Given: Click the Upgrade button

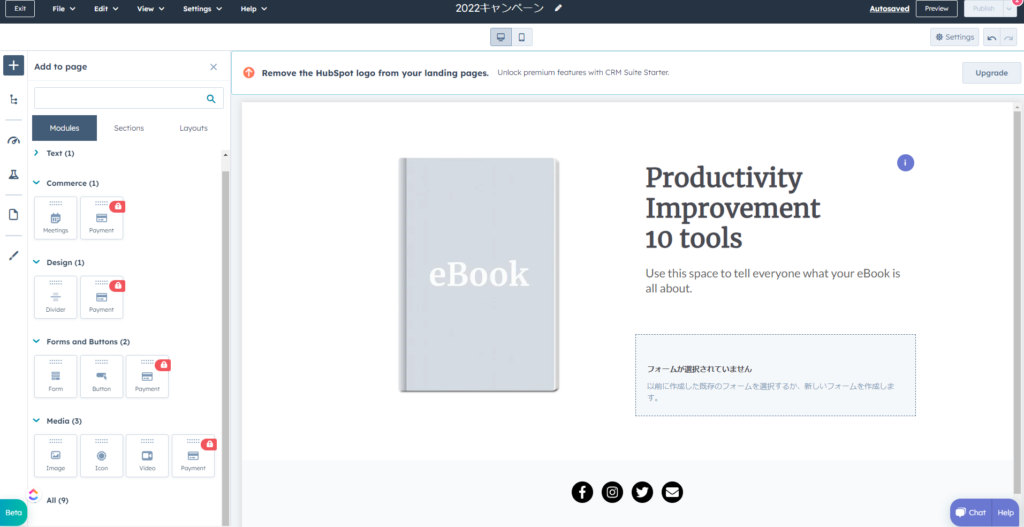Looking at the screenshot, I should coord(991,73).
